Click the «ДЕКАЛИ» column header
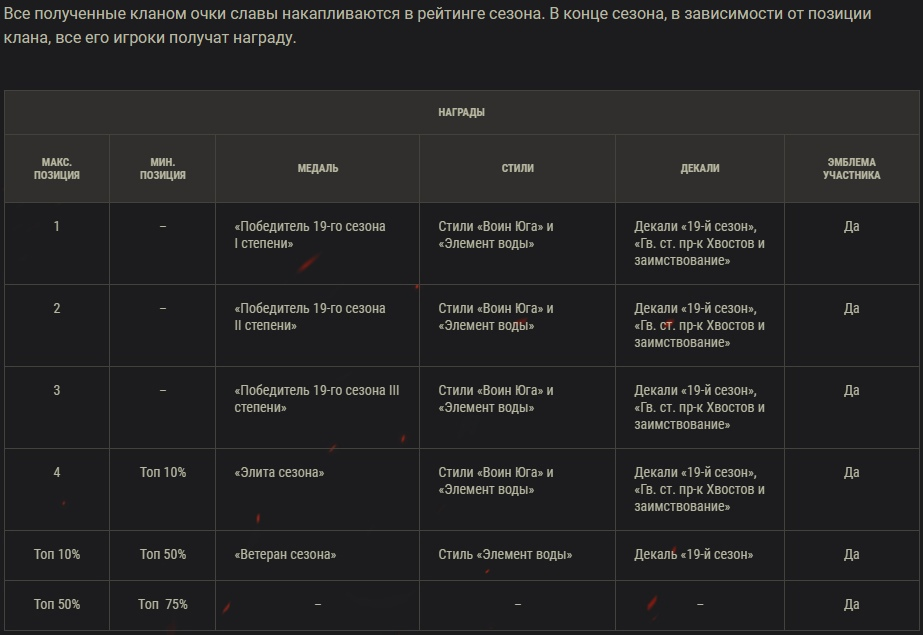923x635 pixels. pos(699,168)
